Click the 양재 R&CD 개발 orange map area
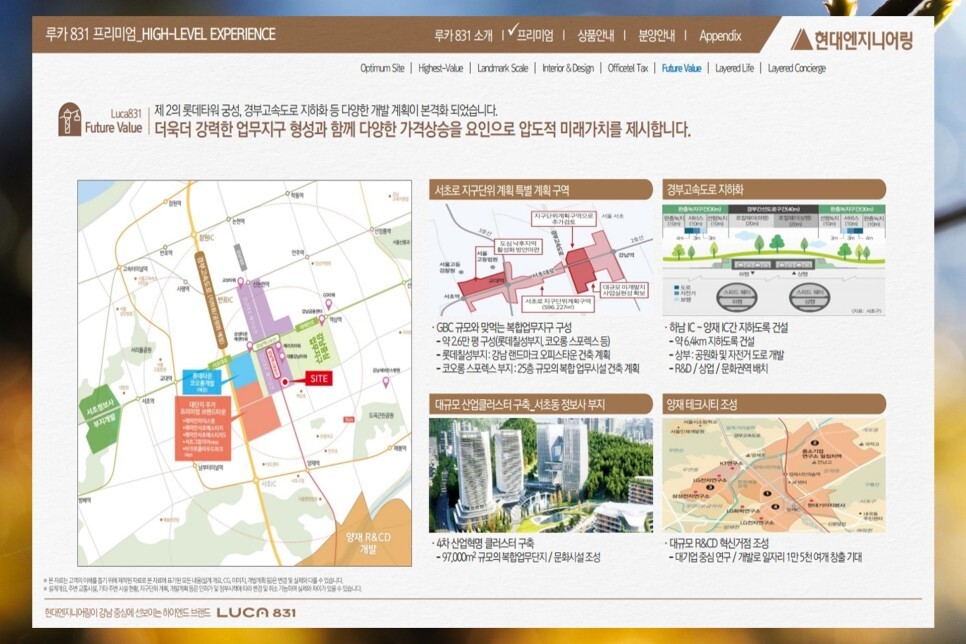The height and width of the screenshot is (644, 966). [x=368, y=542]
